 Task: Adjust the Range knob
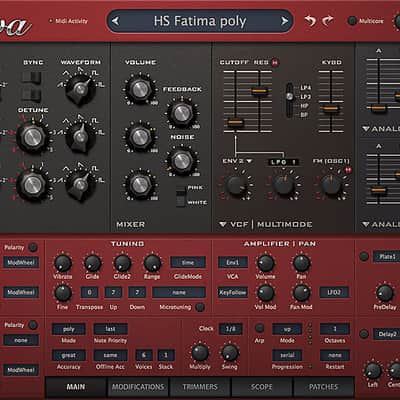coord(152,263)
